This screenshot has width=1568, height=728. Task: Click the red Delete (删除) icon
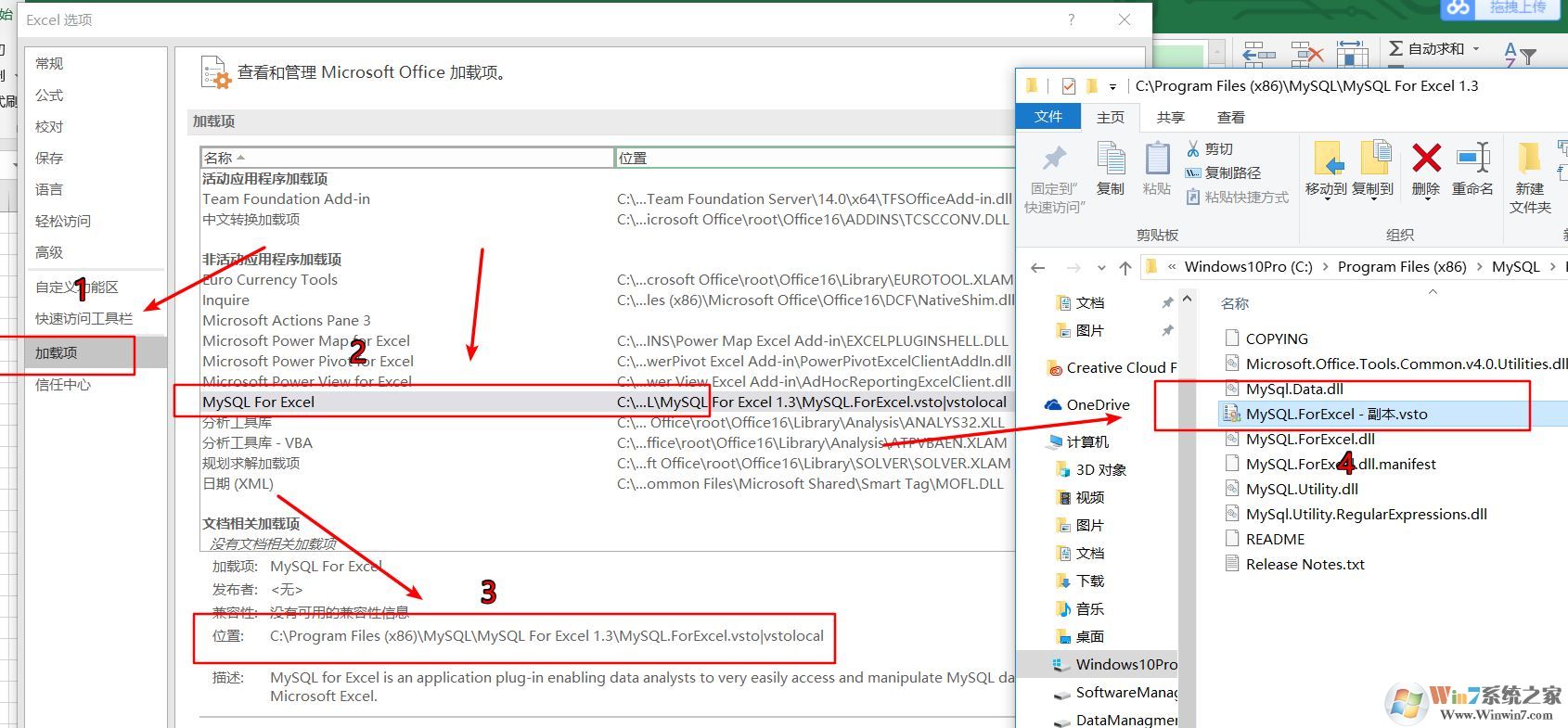[1425, 160]
